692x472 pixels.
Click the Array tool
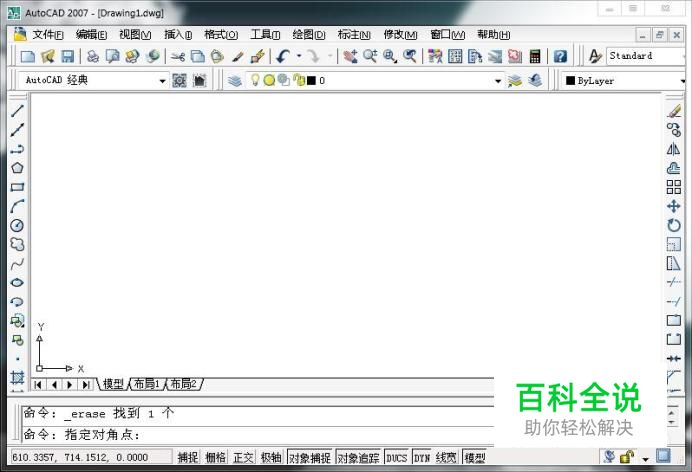click(673, 187)
